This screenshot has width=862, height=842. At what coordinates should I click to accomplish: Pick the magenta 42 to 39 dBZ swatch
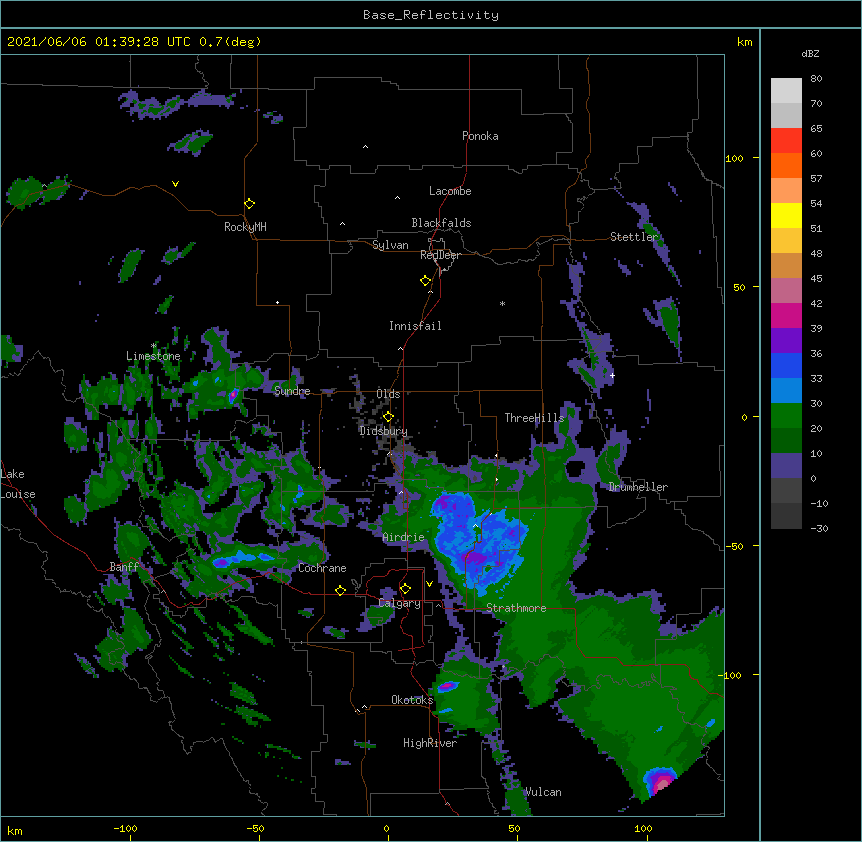(786, 315)
